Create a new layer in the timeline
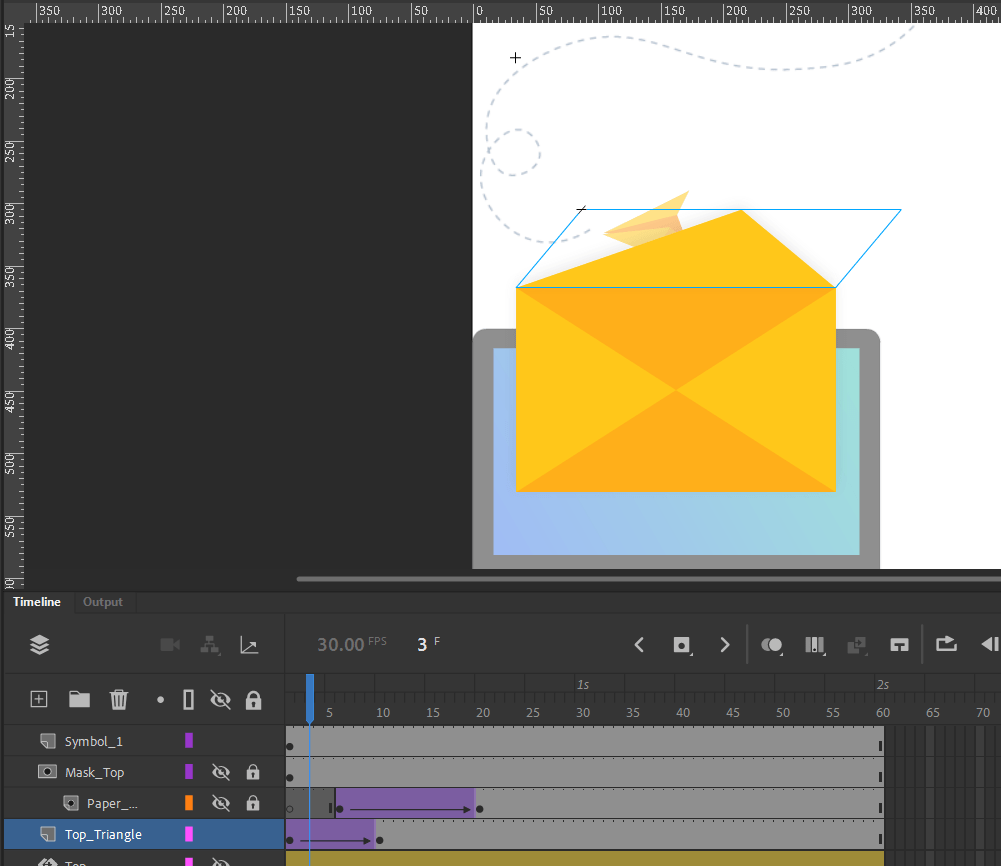Image resolution: width=1001 pixels, height=866 pixels. [38, 700]
